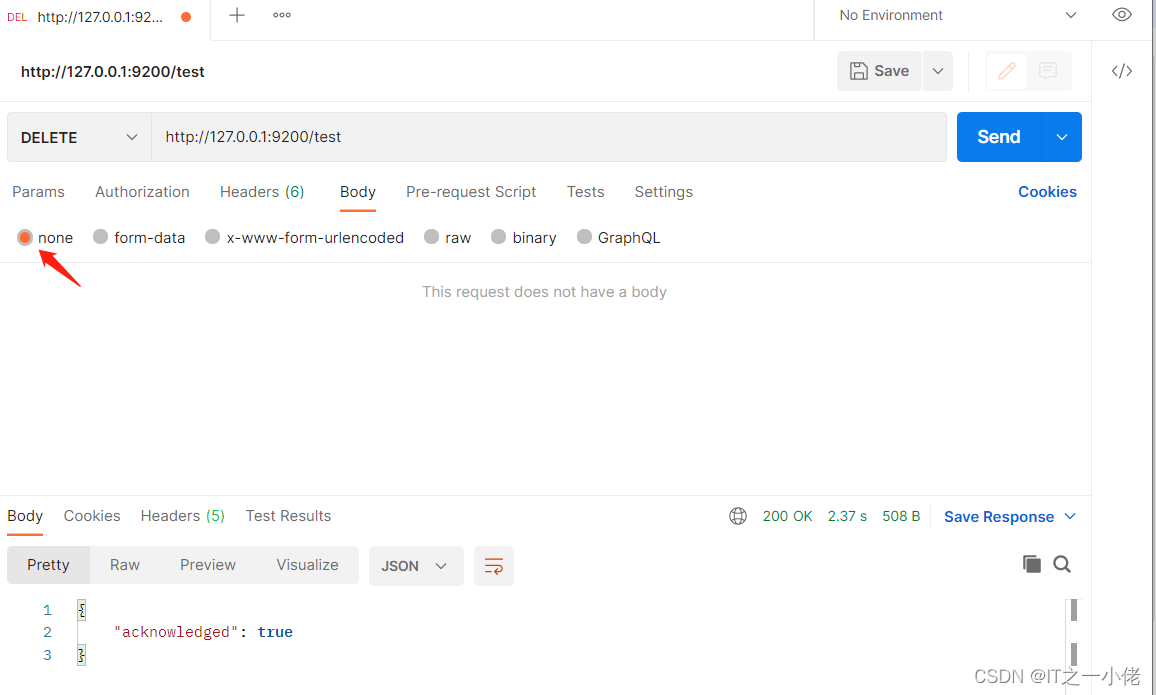Save the request with Save button
The image size is (1156, 695).
(x=880, y=71)
